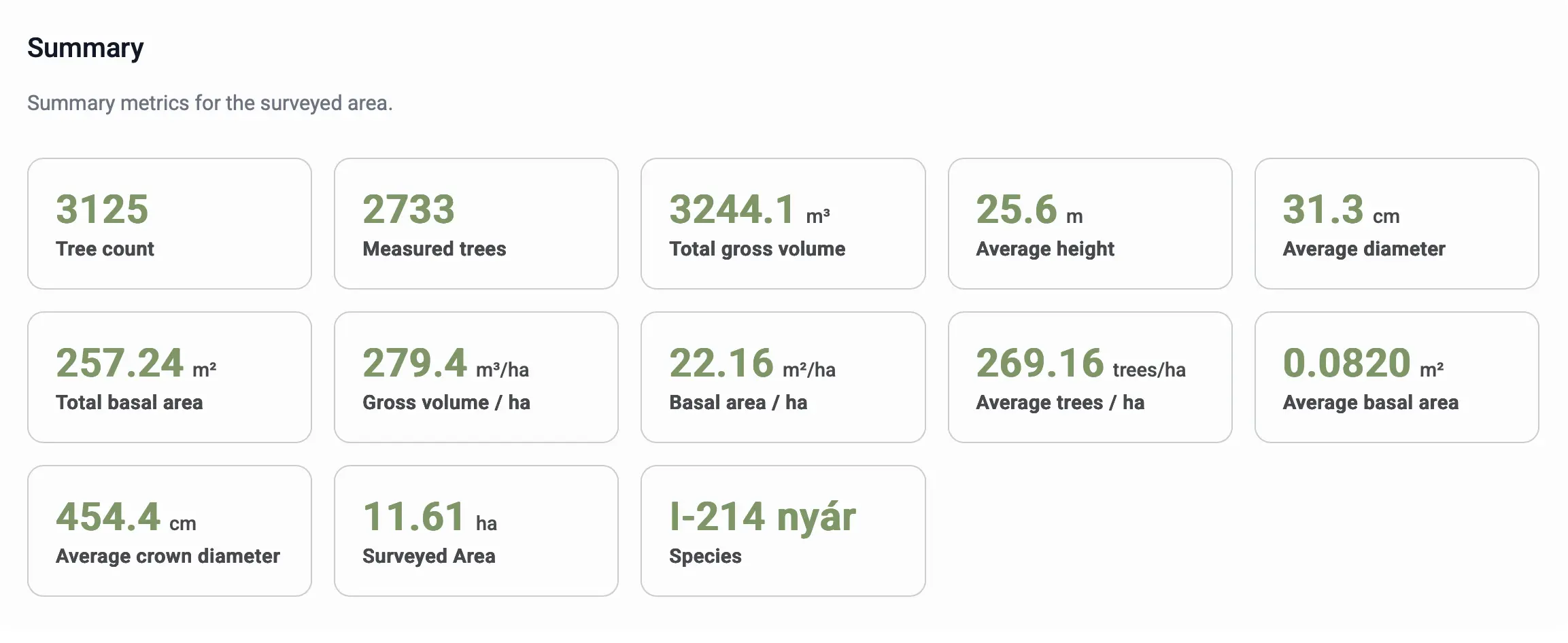The width and height of the screenshot is (1568, 643).
Task: Click the 3244.1 m³ volume value
Action: 749,209
